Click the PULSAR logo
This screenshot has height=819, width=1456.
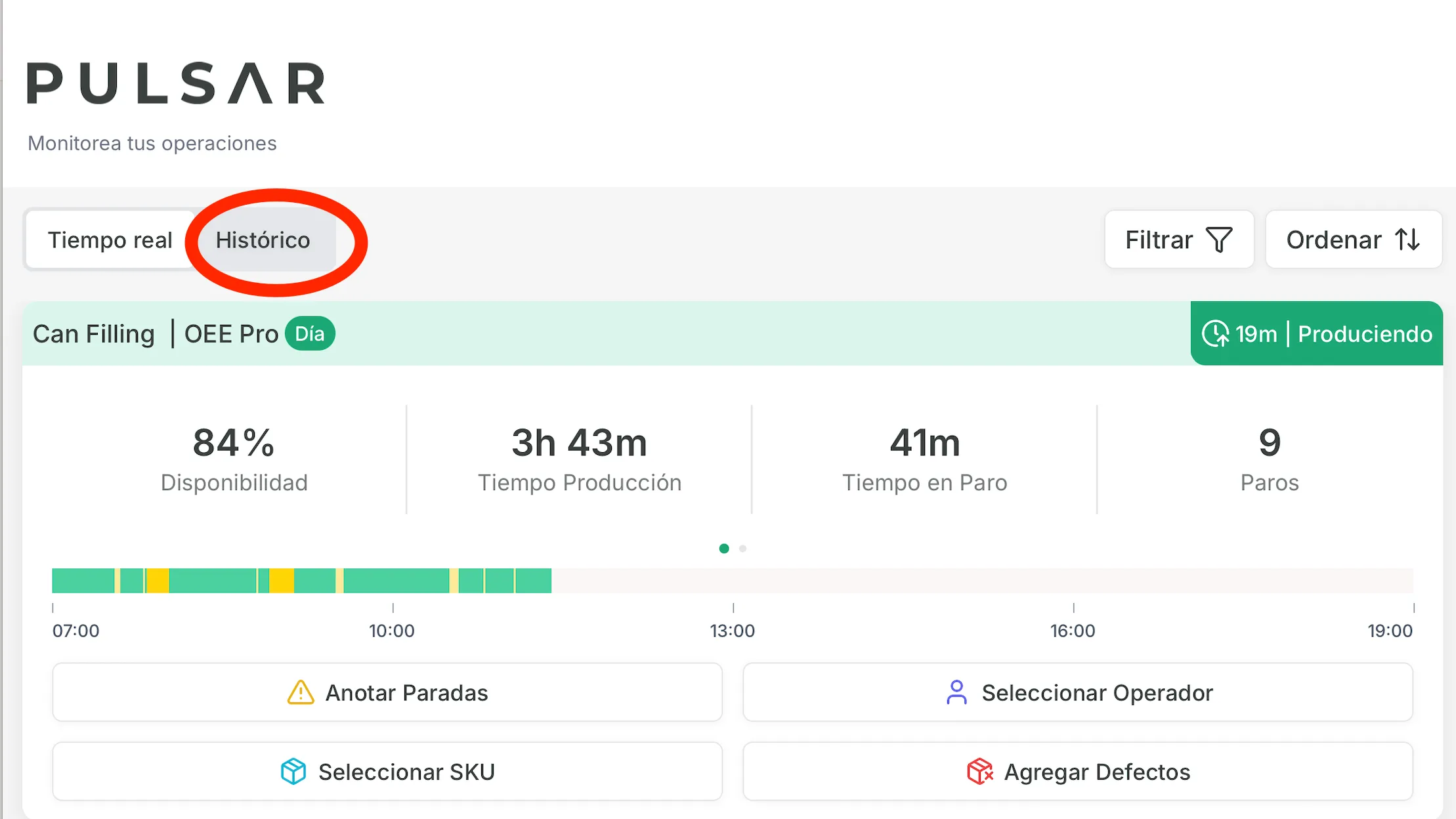pos(176,83)
